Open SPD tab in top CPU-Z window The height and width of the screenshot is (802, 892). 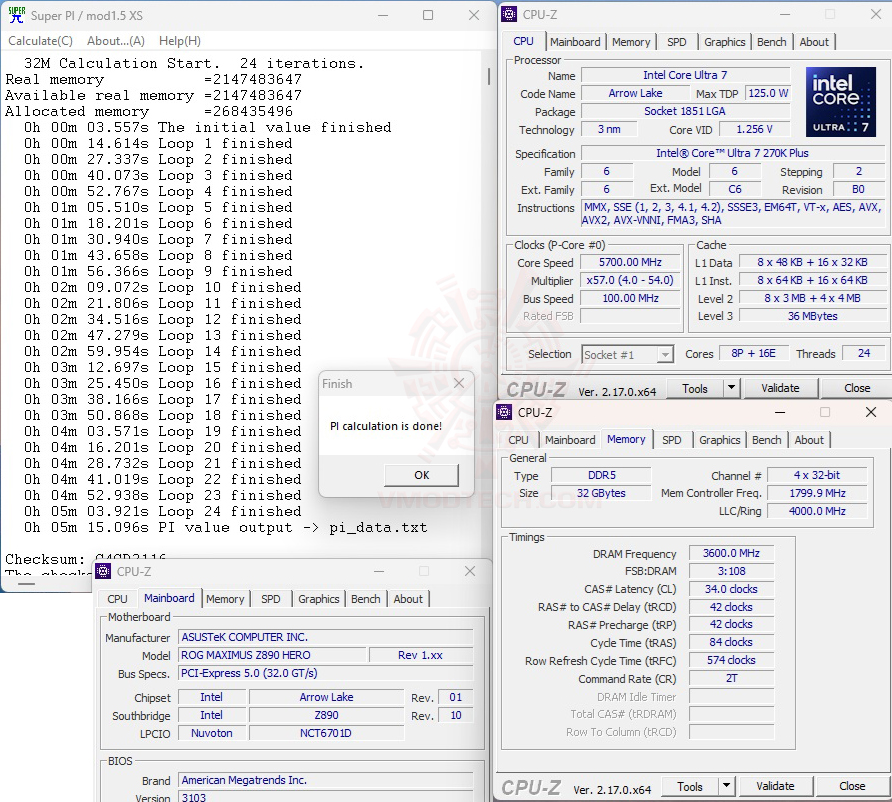click(676, 42)
